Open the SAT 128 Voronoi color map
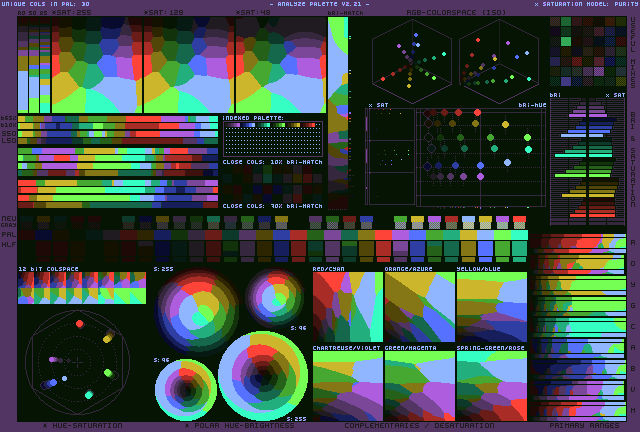The image size is (640, 432). point(189,65)
